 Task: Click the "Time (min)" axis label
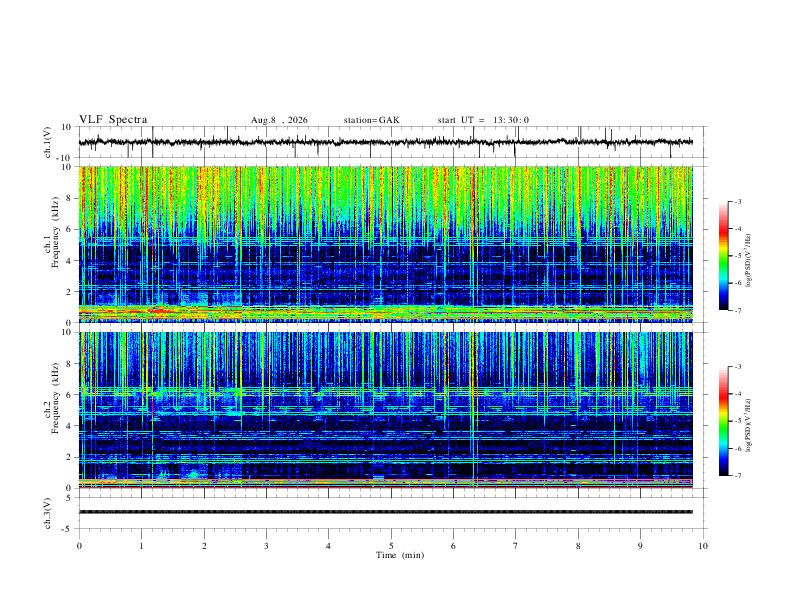point(400,555)
